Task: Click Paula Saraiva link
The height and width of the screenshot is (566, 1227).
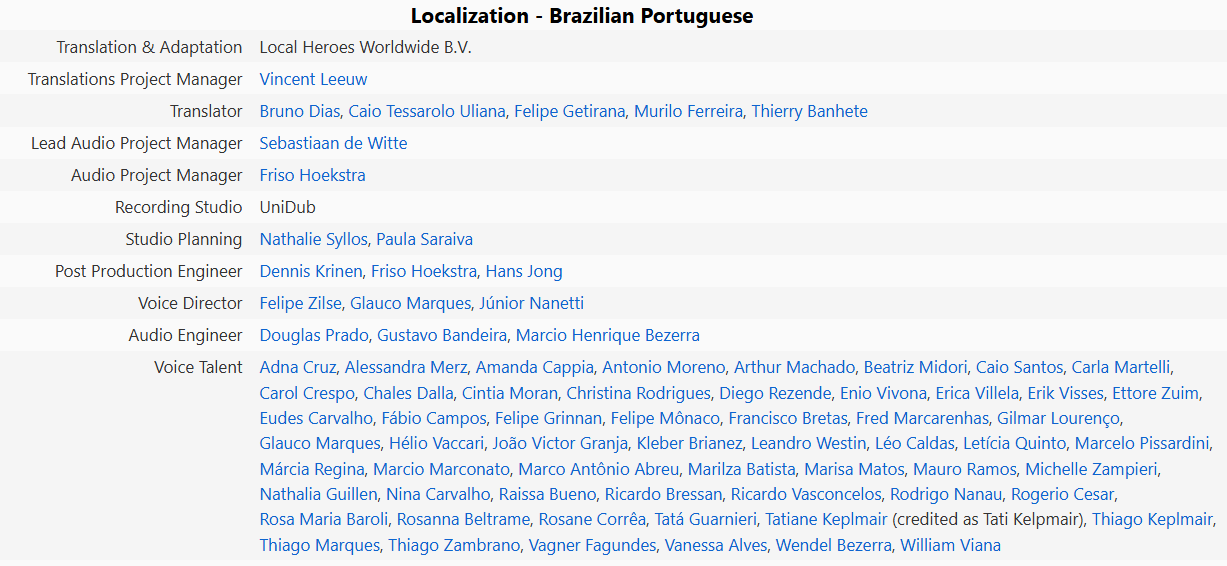Action: [425, 239]
